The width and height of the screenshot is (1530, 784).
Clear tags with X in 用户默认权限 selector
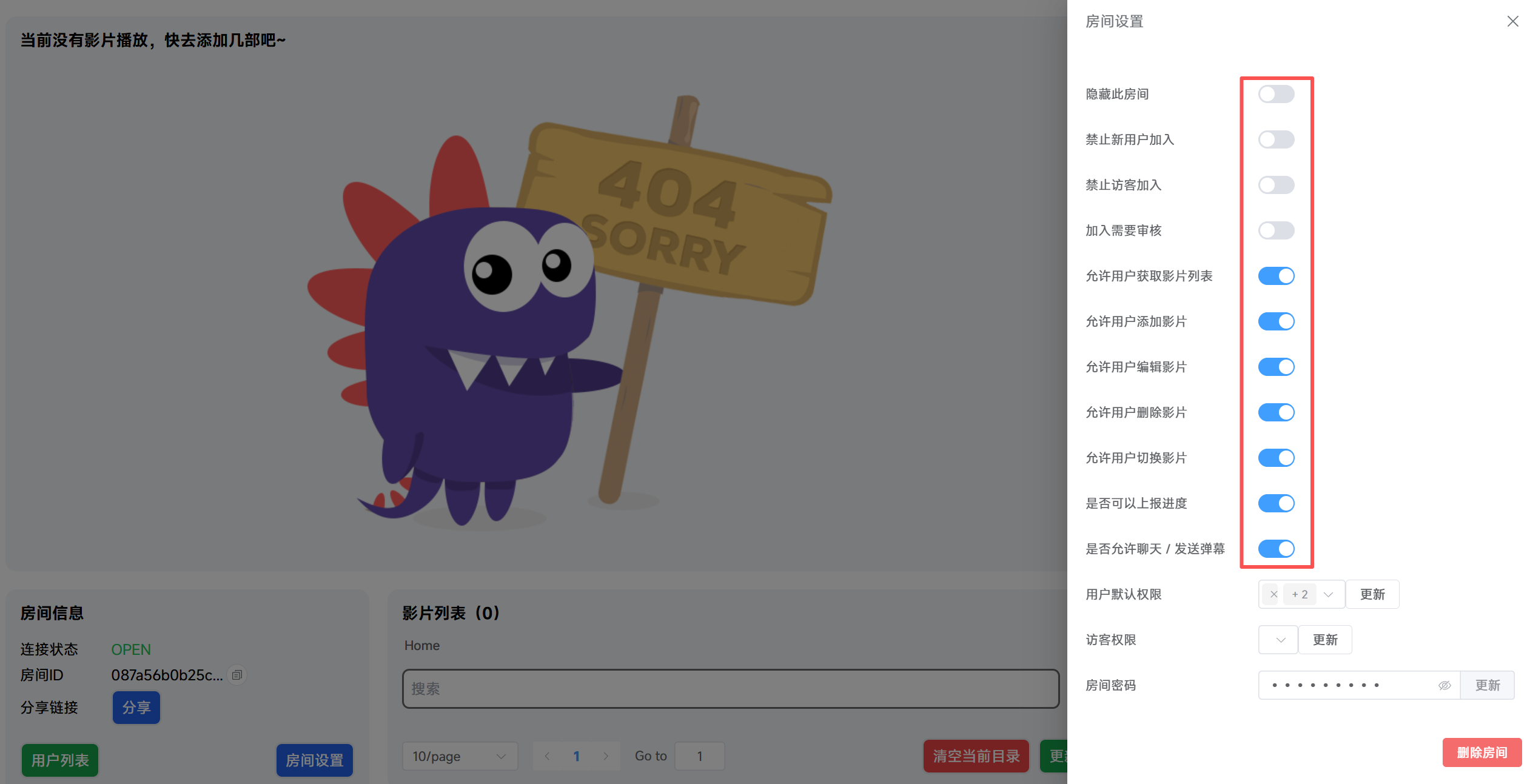1273,594
